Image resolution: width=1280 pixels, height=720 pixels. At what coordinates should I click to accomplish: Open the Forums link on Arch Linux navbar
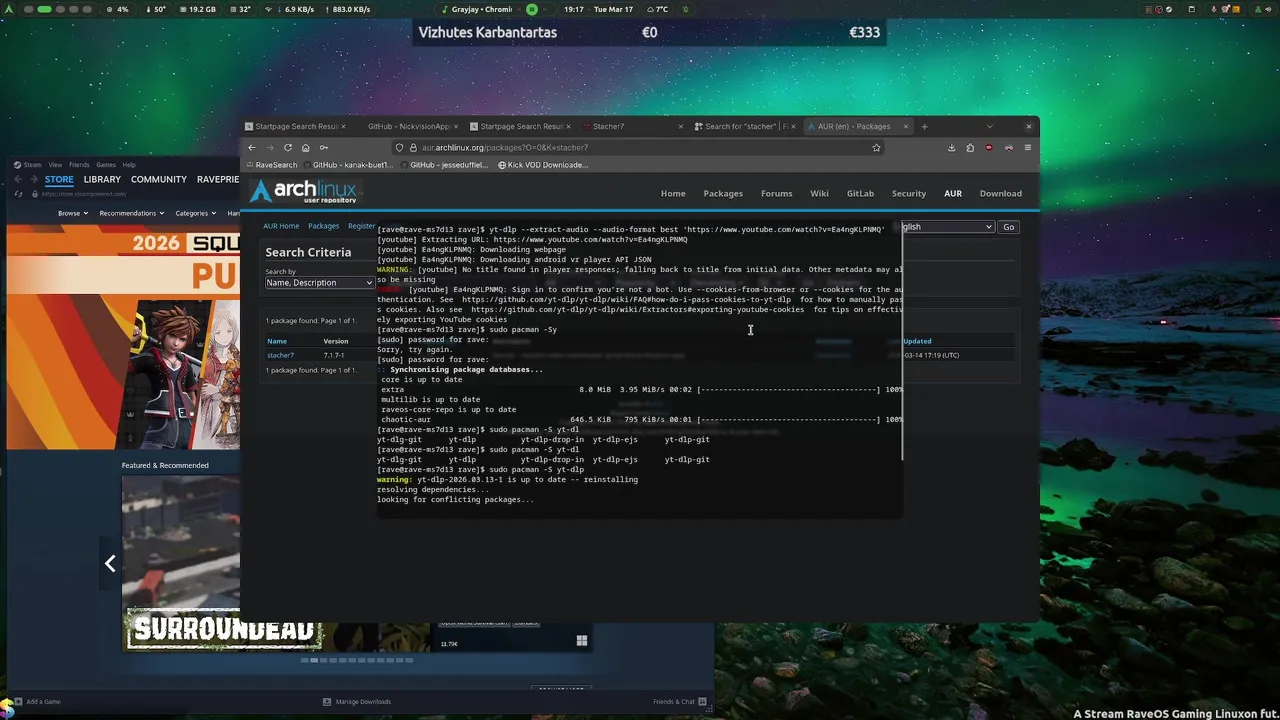click(776, 193)
